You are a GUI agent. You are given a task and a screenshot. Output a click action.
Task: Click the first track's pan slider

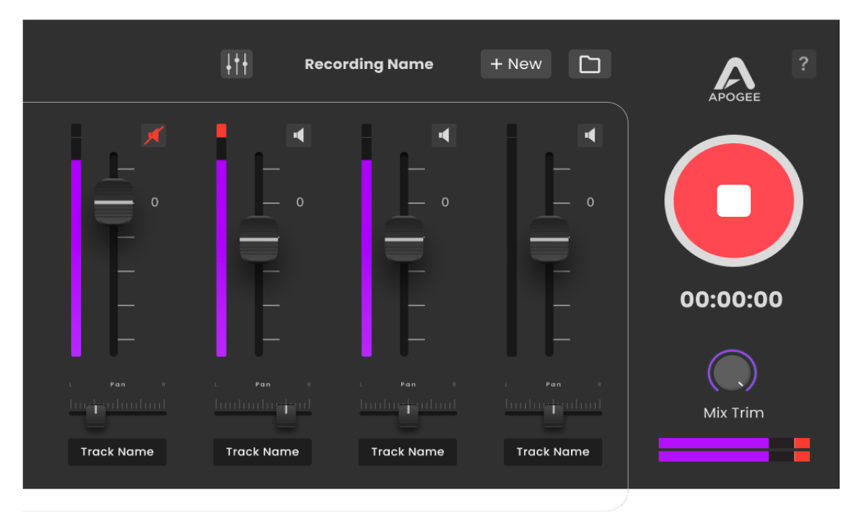95,410
